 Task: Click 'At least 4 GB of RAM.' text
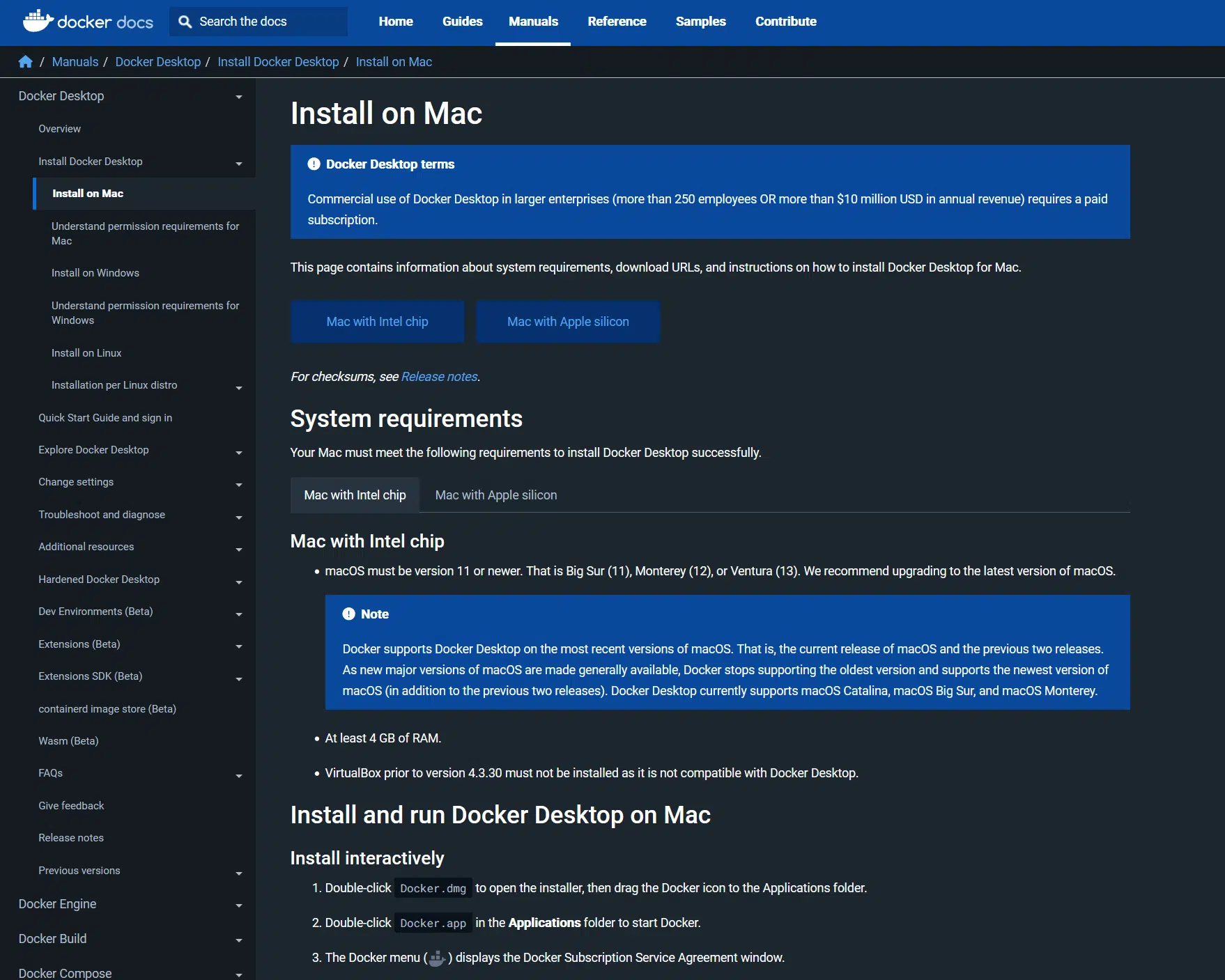coord(383,738)
